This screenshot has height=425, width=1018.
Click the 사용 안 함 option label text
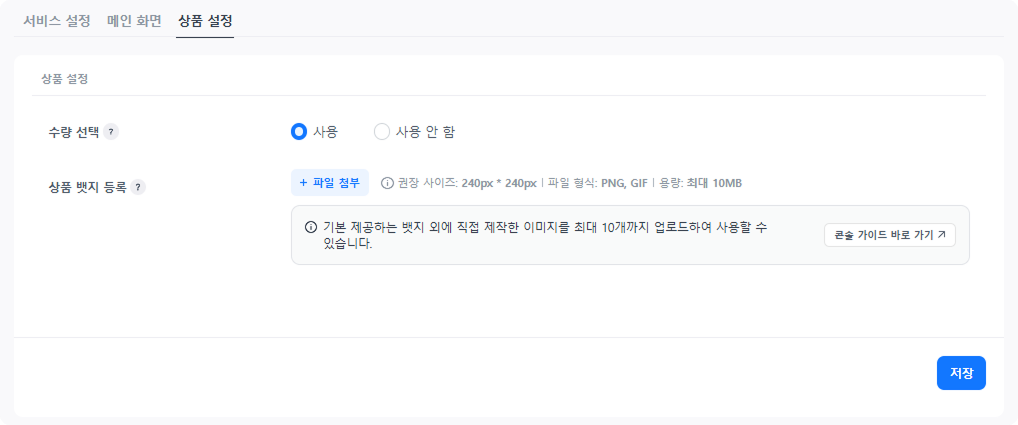tap(425, 131)
